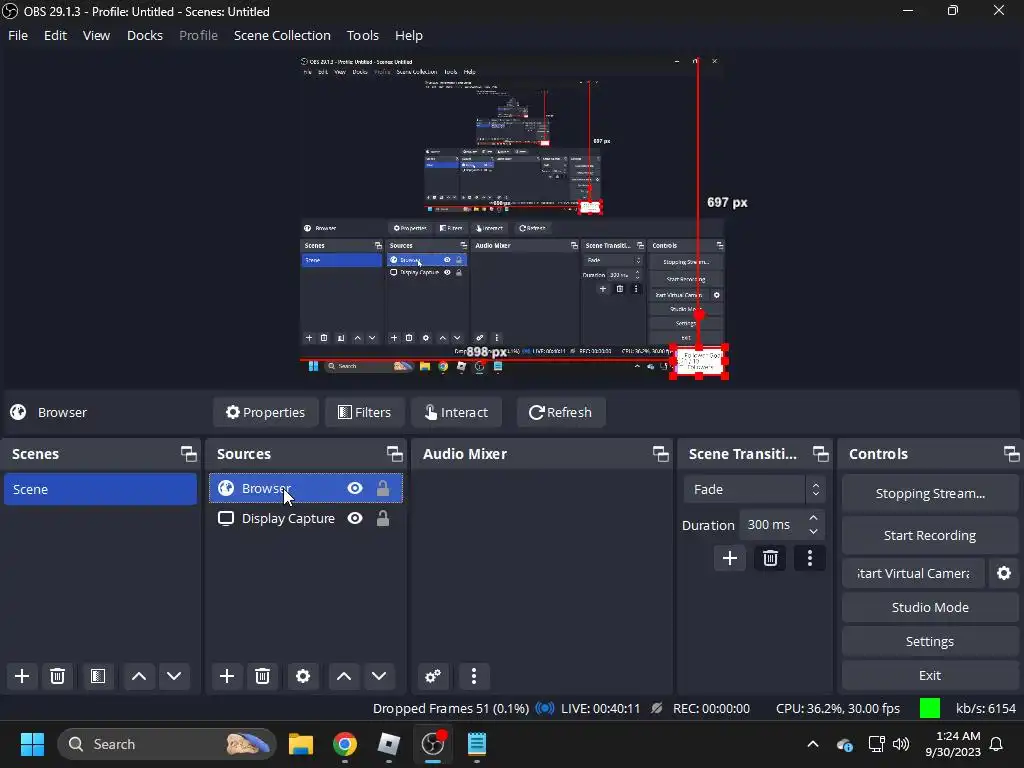Pop out the Audio Mixer dock

pos(661,454)
